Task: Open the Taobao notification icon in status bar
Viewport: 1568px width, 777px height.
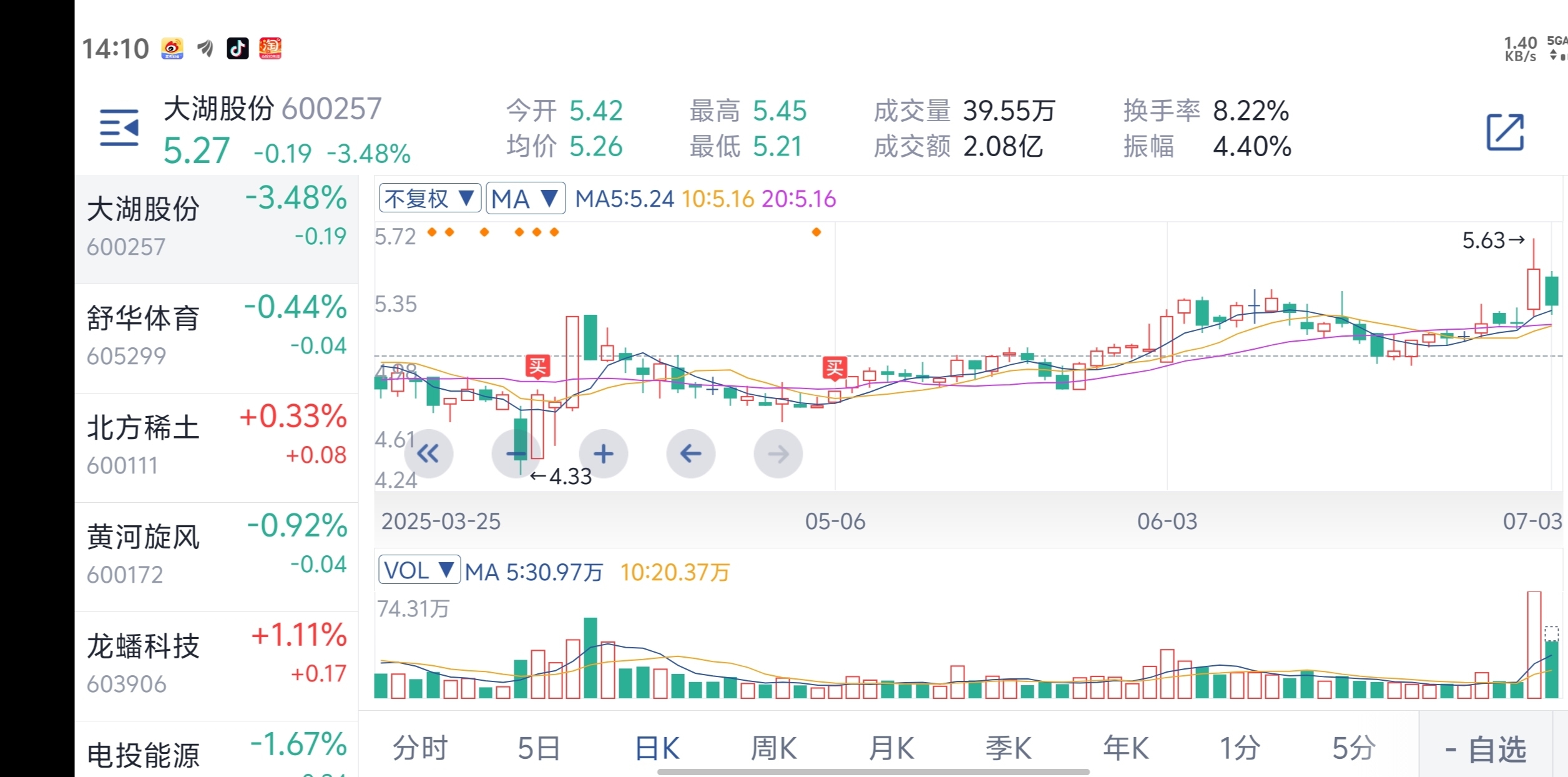Action: pos(270,48)
